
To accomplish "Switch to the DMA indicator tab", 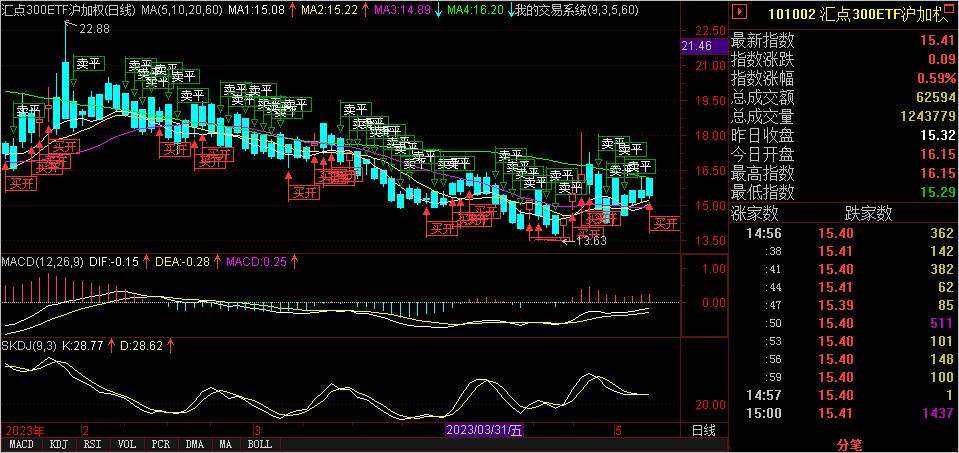I will click(x=194, y=443).
